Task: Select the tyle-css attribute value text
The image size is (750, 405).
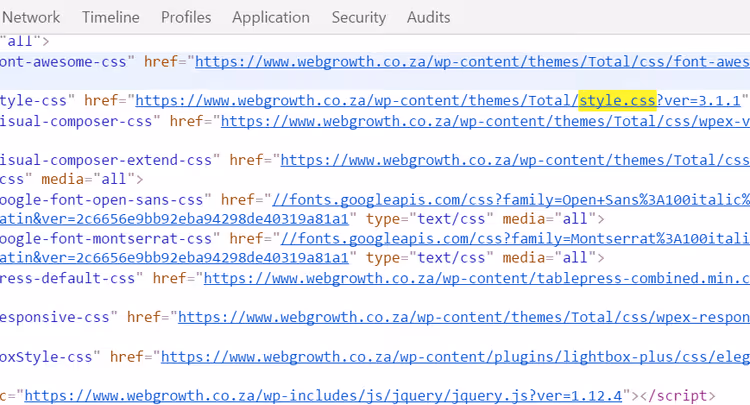Action: pyautogui.click(x=33, y=100)
